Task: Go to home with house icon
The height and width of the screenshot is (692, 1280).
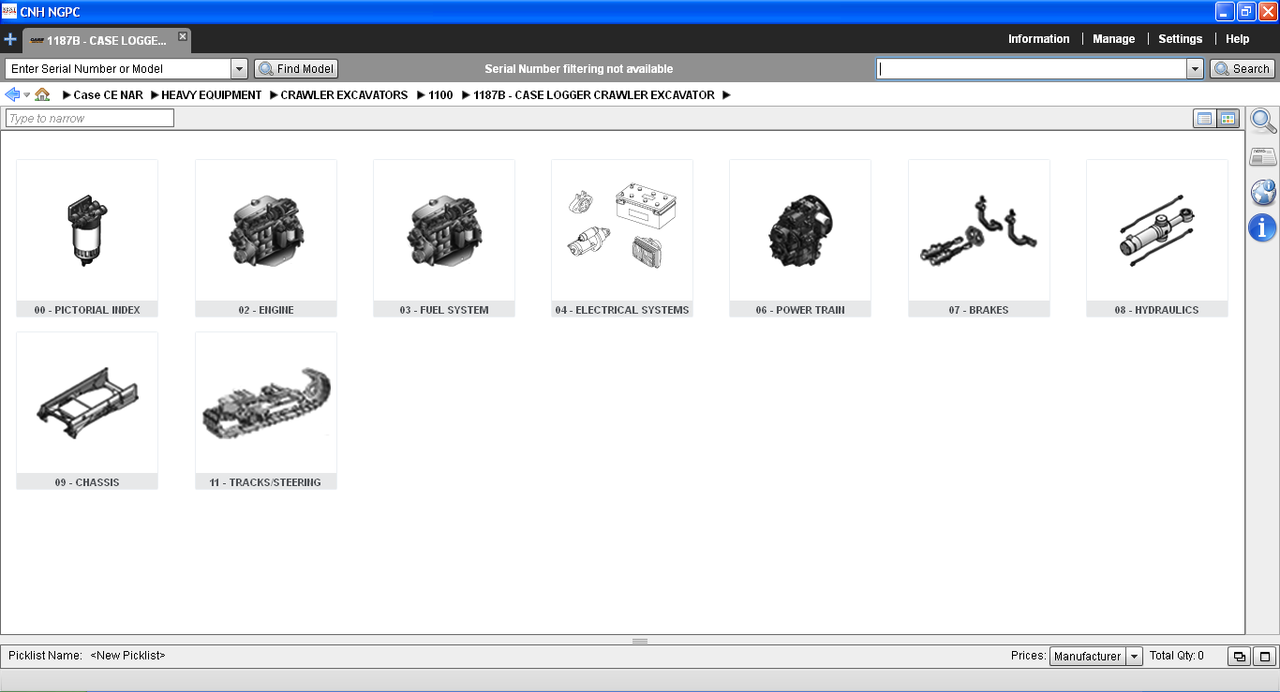Action: pyautogui.click(x=42, y=94)
